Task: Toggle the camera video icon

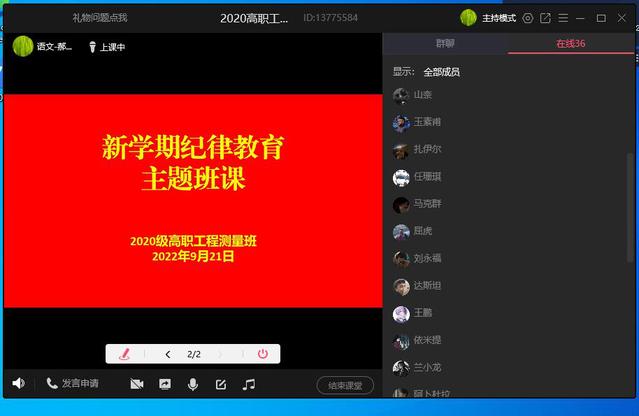Action: tap(137, 384)
